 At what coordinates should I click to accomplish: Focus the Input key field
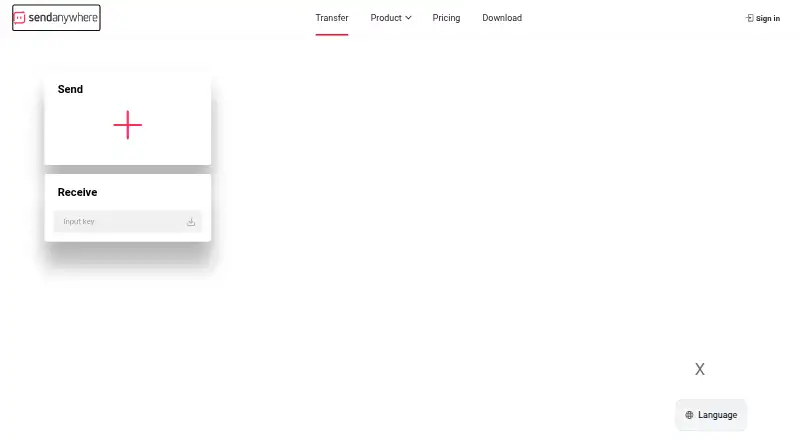click(x=128, y=222)
